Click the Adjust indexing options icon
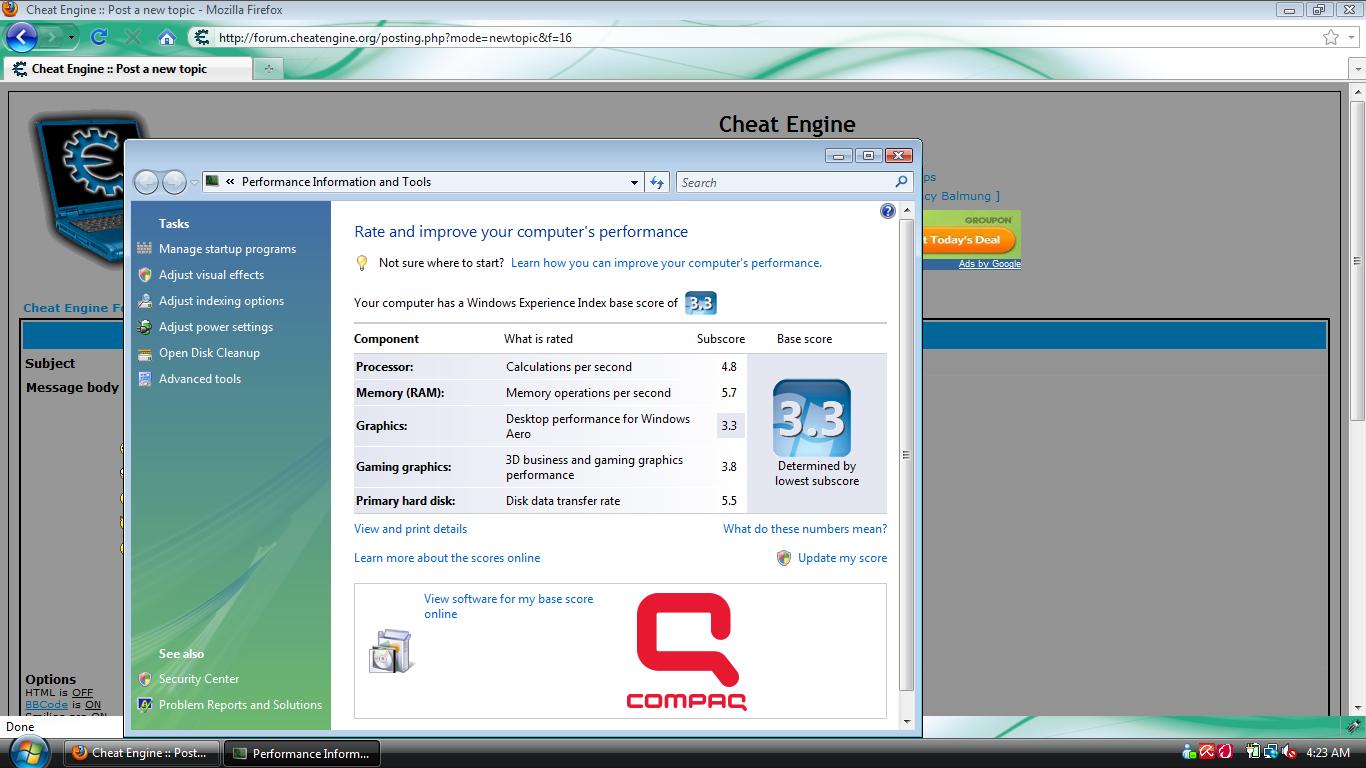The width and height of the screenshot is (1366, 768). (x=145, y=301)
